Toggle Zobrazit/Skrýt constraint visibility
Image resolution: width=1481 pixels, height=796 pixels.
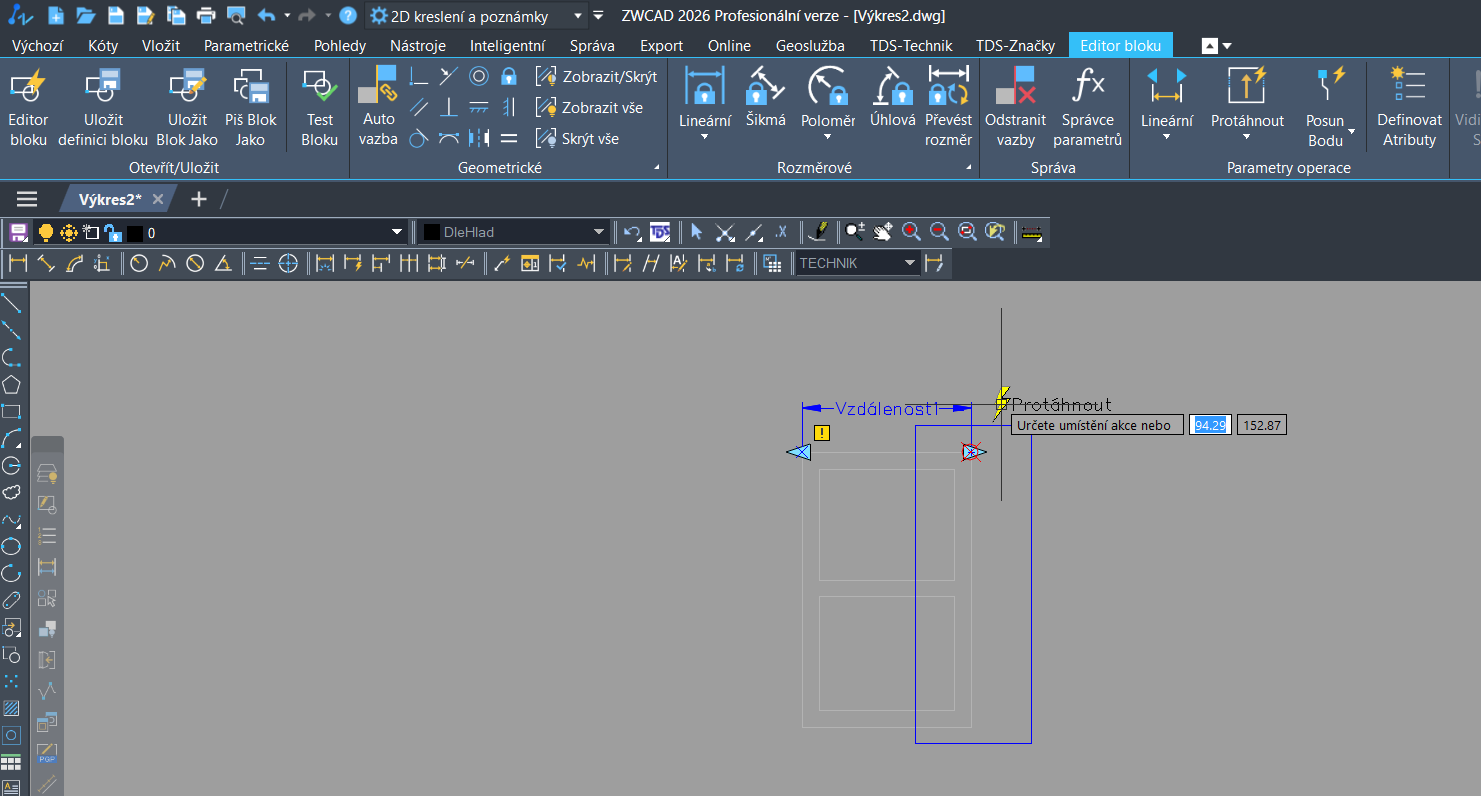click(x=597, y=77)
